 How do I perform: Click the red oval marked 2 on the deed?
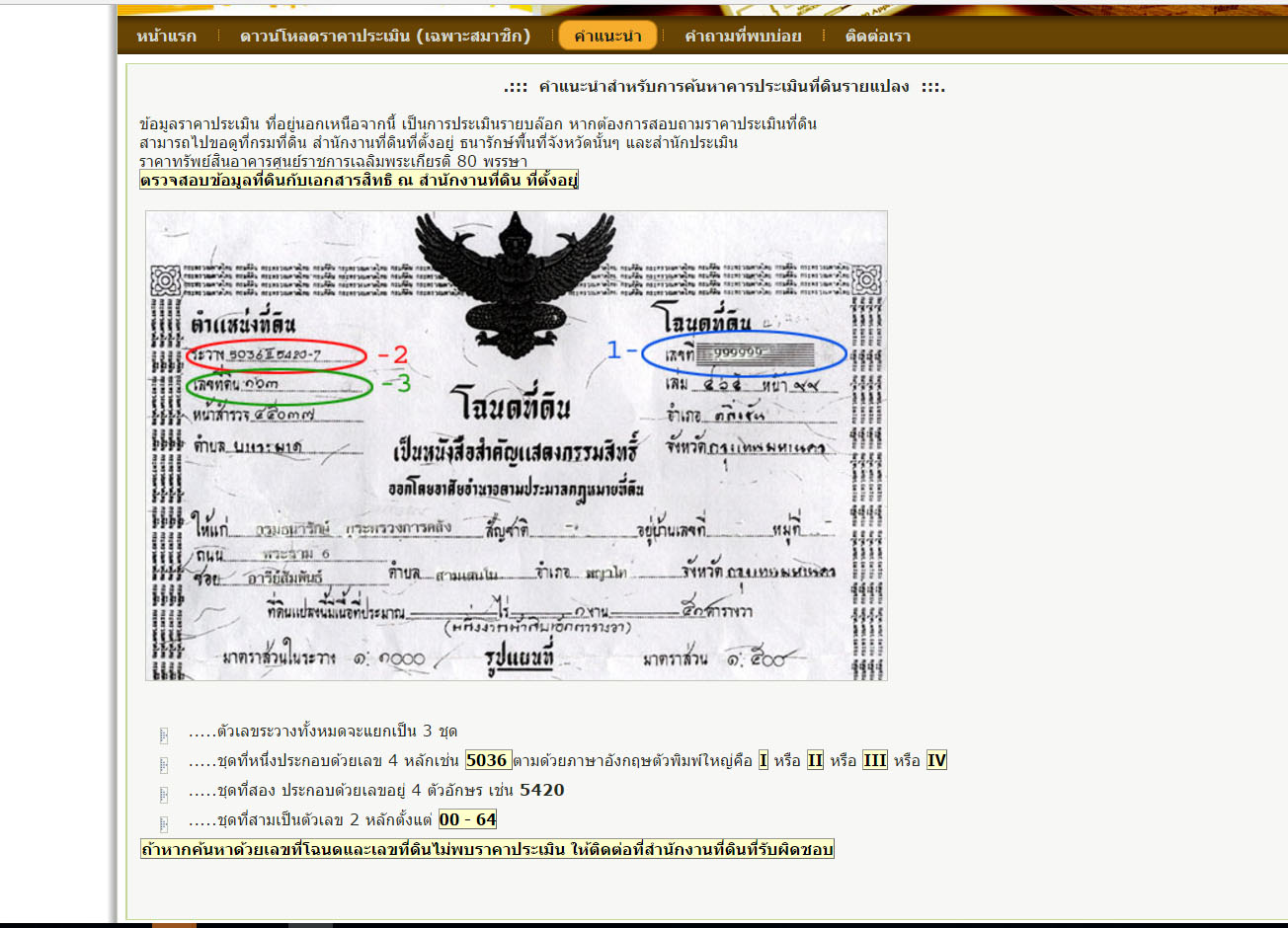pos(277,355)
